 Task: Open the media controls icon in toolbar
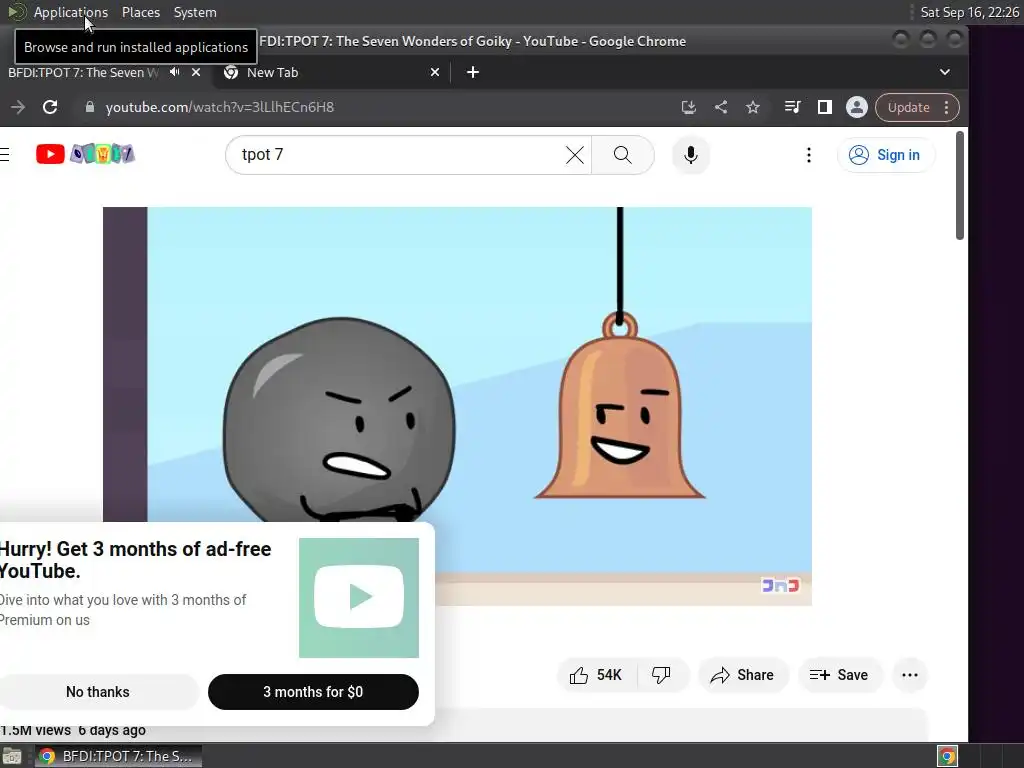[792, 107]
